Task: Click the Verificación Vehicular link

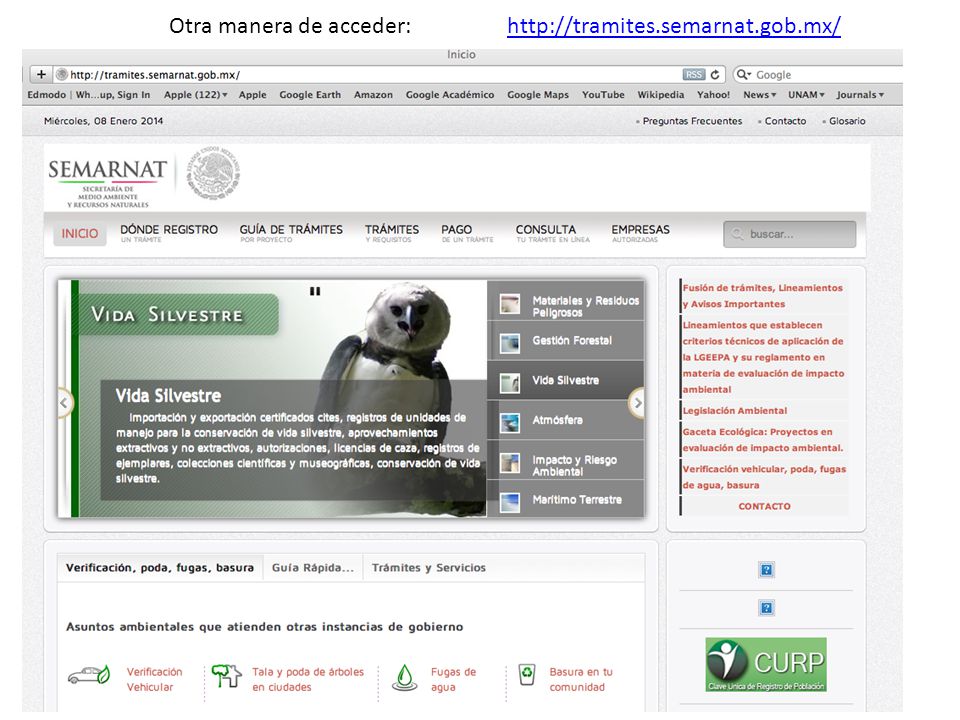Action: click(x=154, y=680)
